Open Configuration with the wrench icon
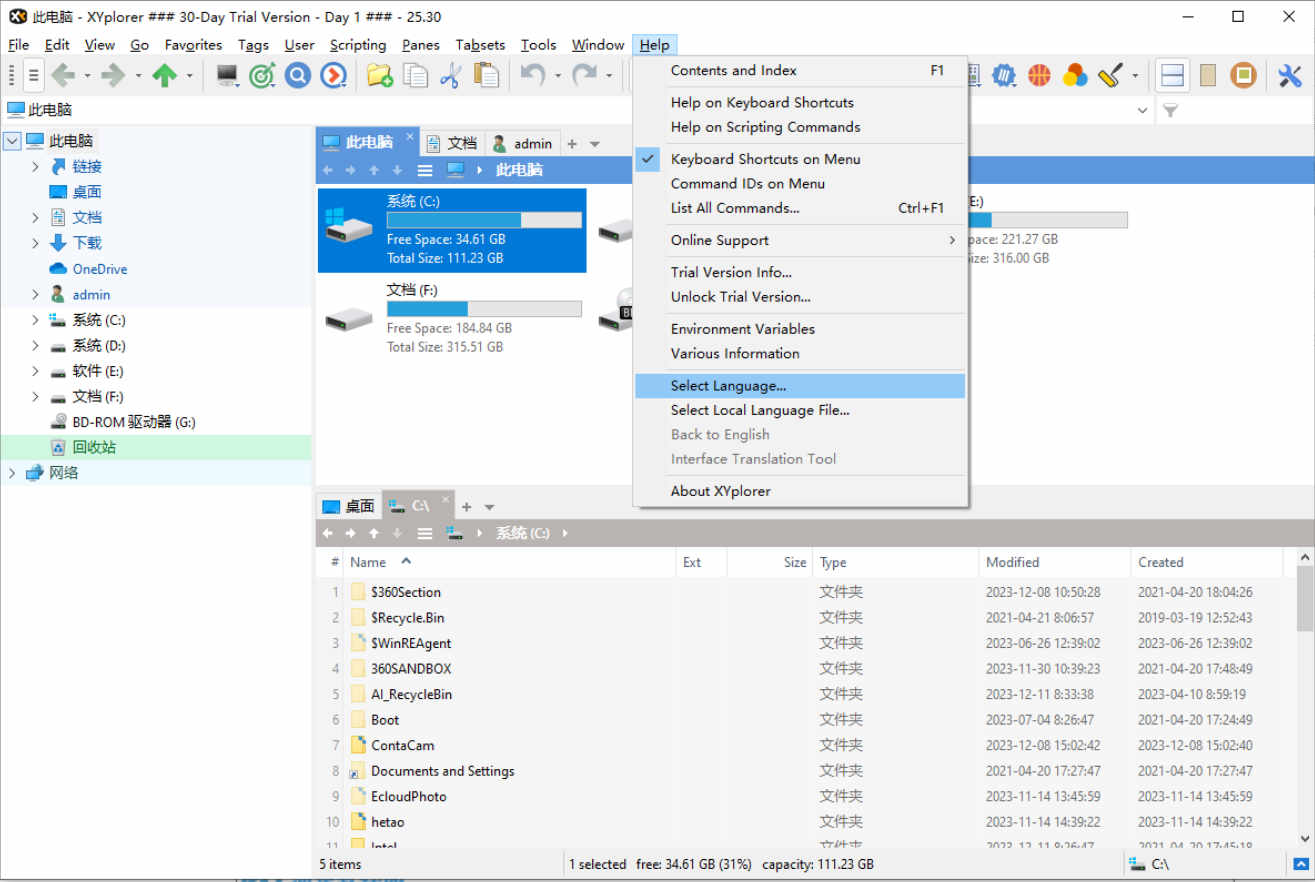1315x882 pixels. click(x=1290, y=75)
